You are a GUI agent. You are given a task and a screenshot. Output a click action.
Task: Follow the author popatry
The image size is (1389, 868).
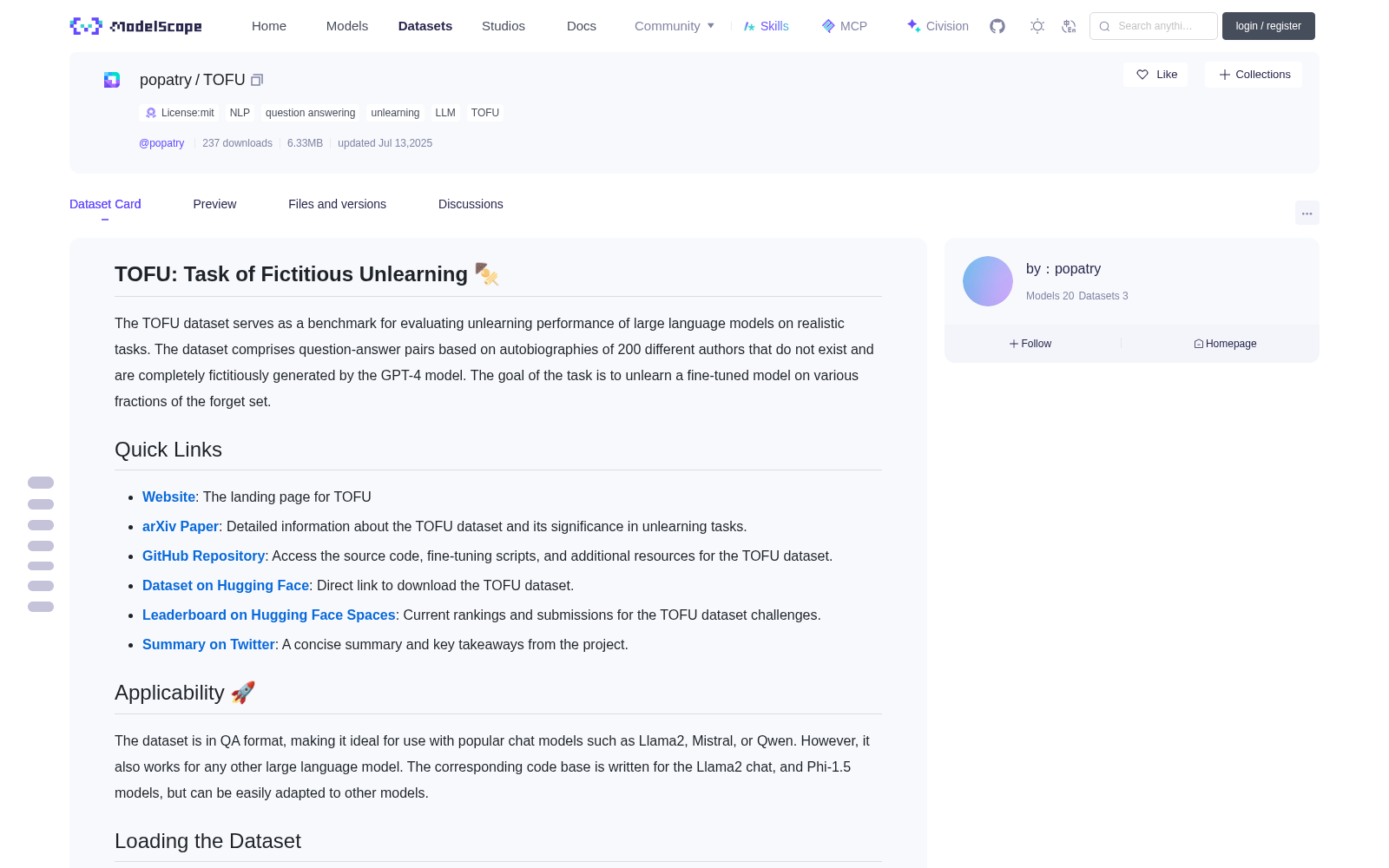[x=1030, y=344]
